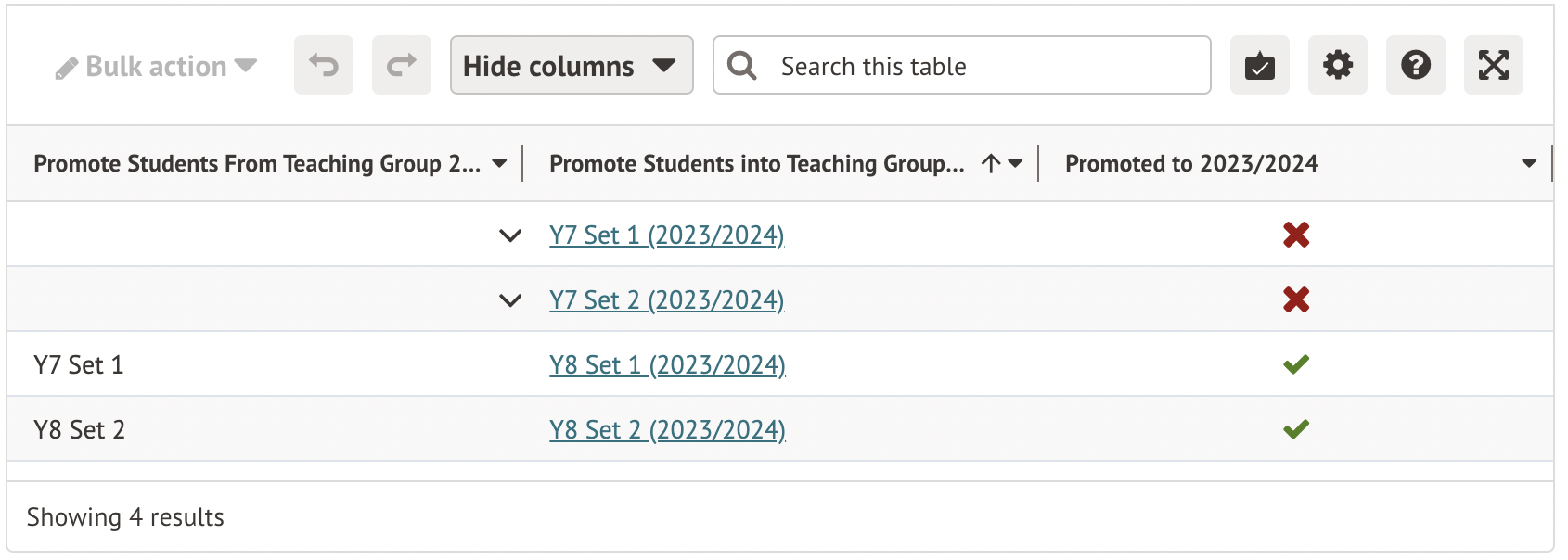The height and width of the screenshot is (560, 1568).
Task: Expand chevron in Y7 Set 2 row
Action: (510, 300)
